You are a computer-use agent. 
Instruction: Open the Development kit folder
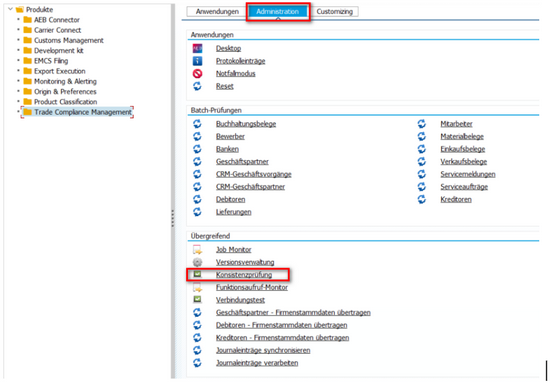coord(59,51)
